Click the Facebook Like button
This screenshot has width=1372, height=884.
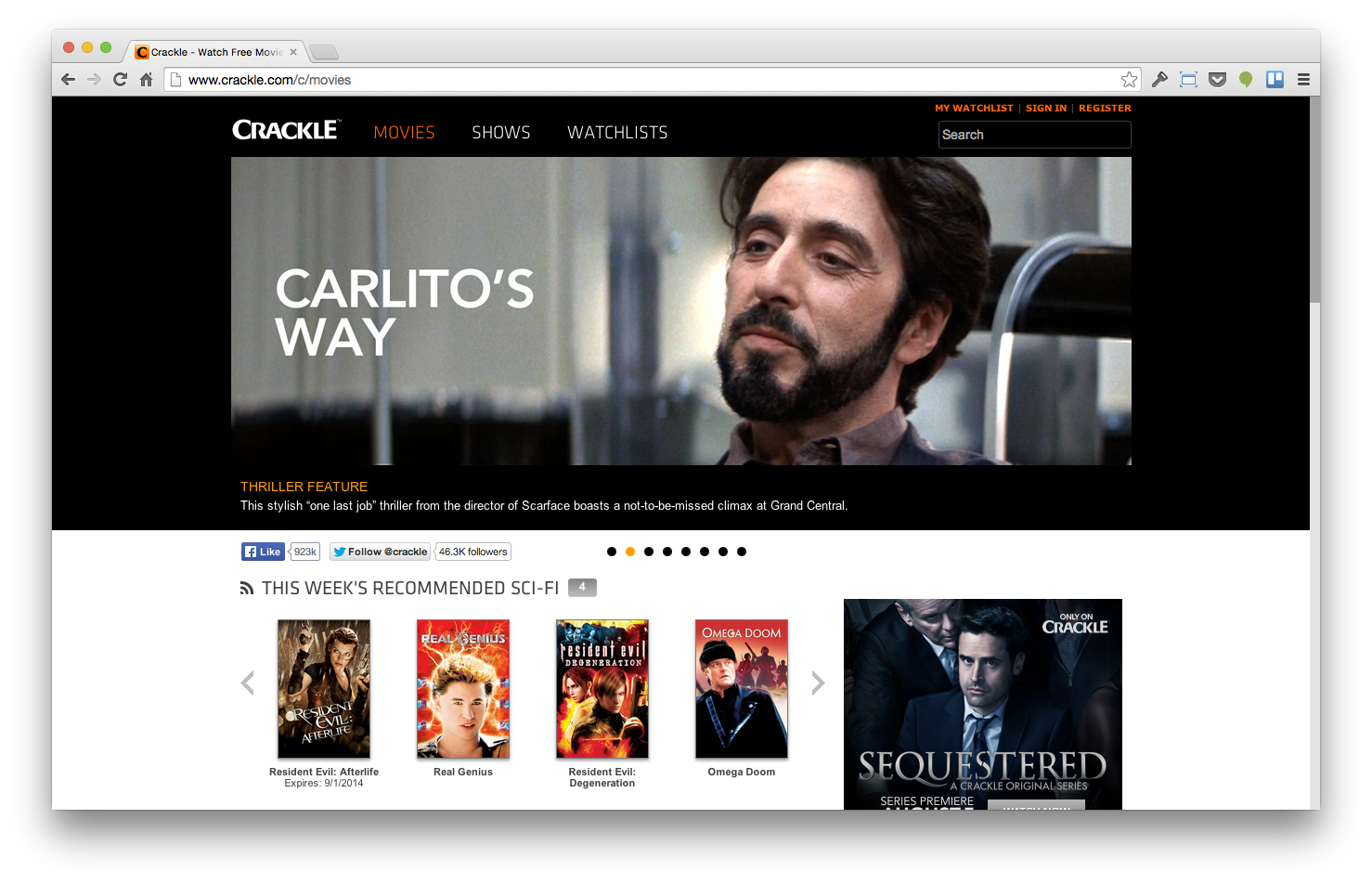click(x=263, y=552)
